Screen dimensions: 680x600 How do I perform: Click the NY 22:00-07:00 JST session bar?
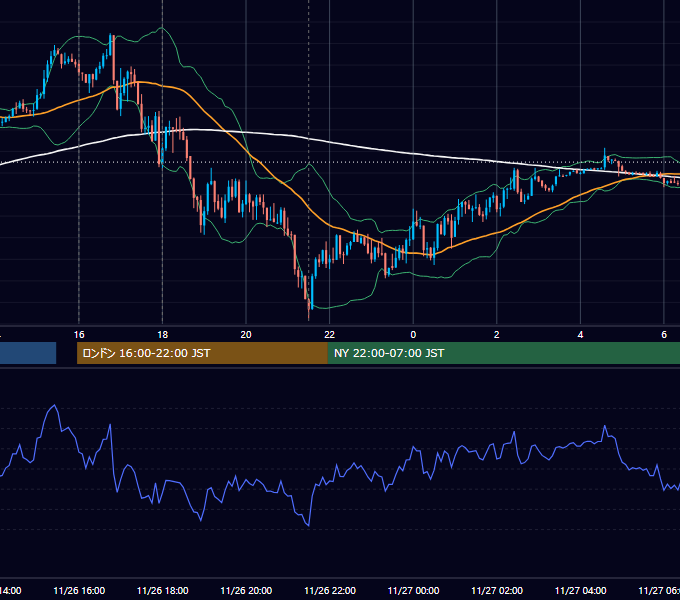point(503,353)
